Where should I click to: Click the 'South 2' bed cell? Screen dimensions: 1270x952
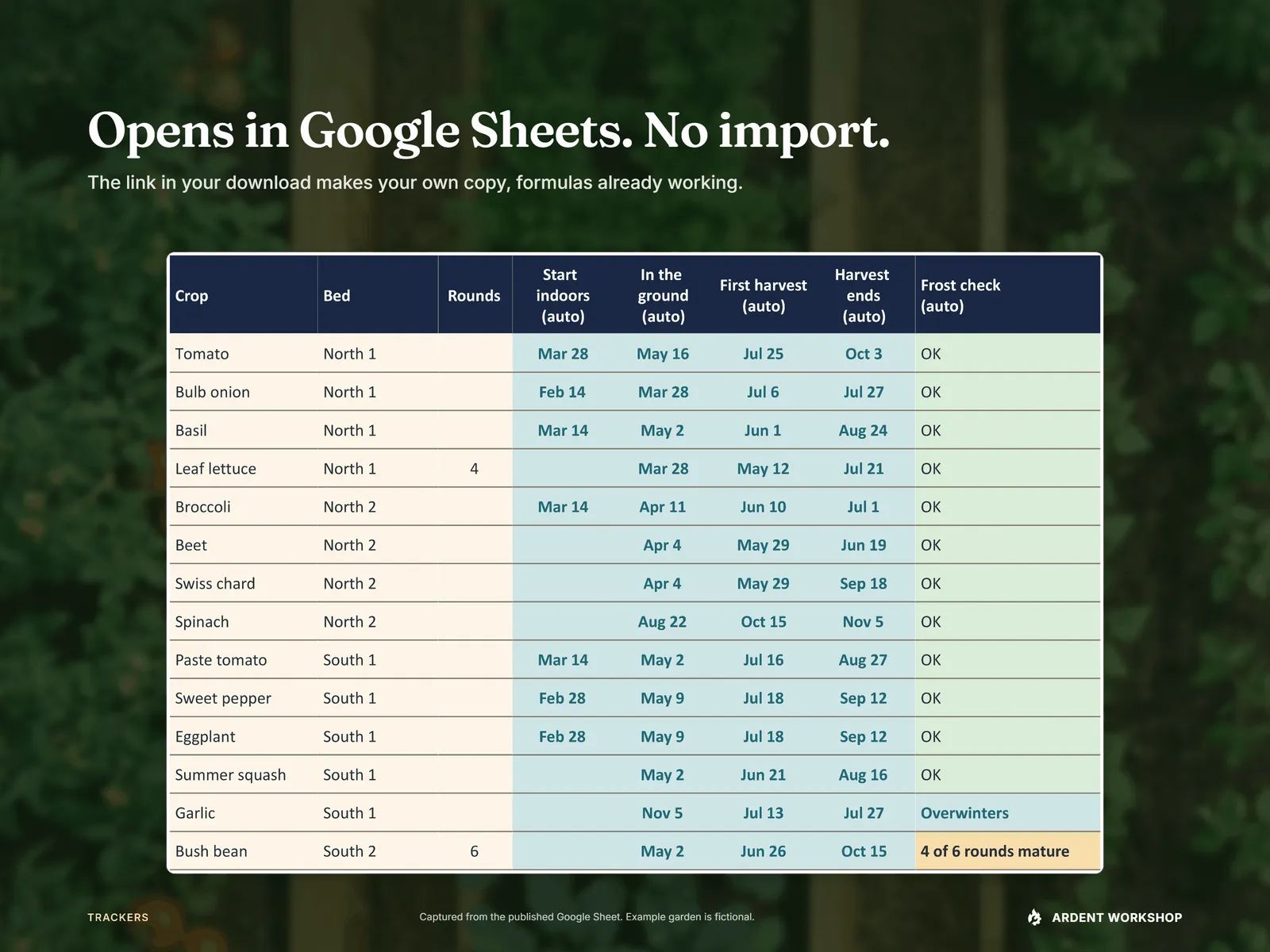[378, 851]
